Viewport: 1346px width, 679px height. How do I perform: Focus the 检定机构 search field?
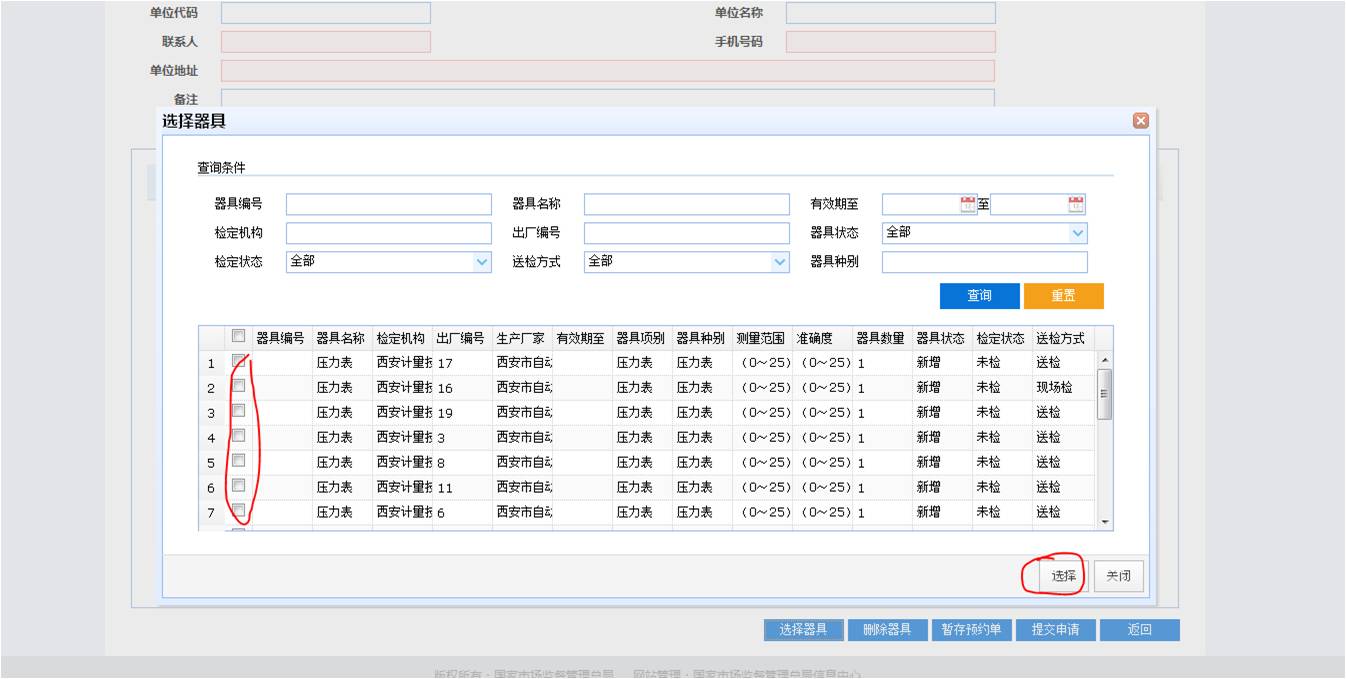coord(389,233)
